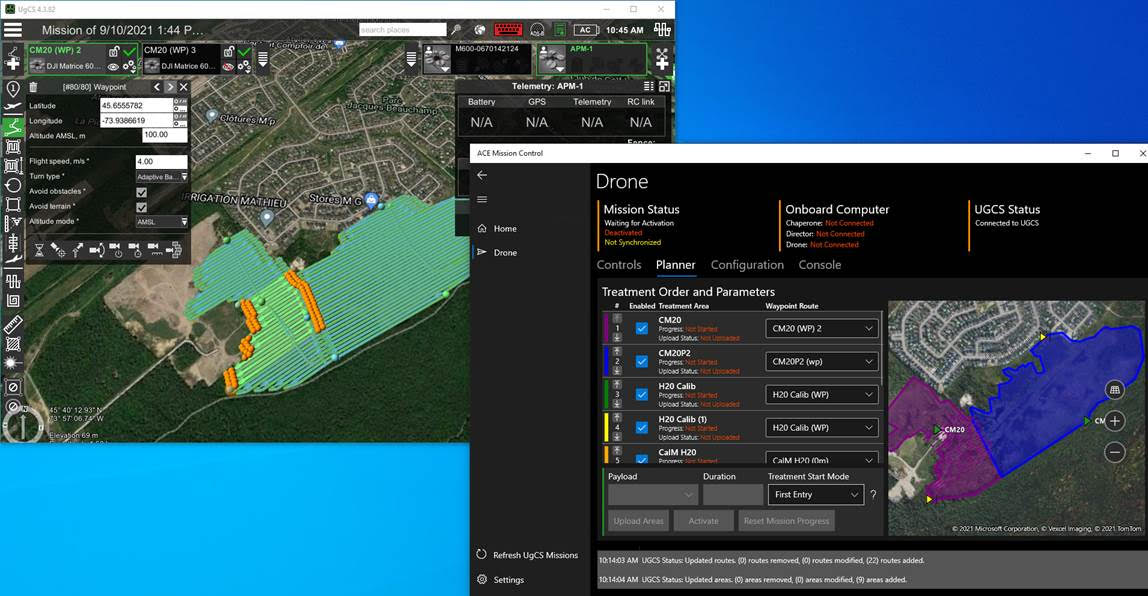Open CM20 (WP) 2 waypoint route dropdown
Screen dimensions: 1148x596
coord(821,329)
